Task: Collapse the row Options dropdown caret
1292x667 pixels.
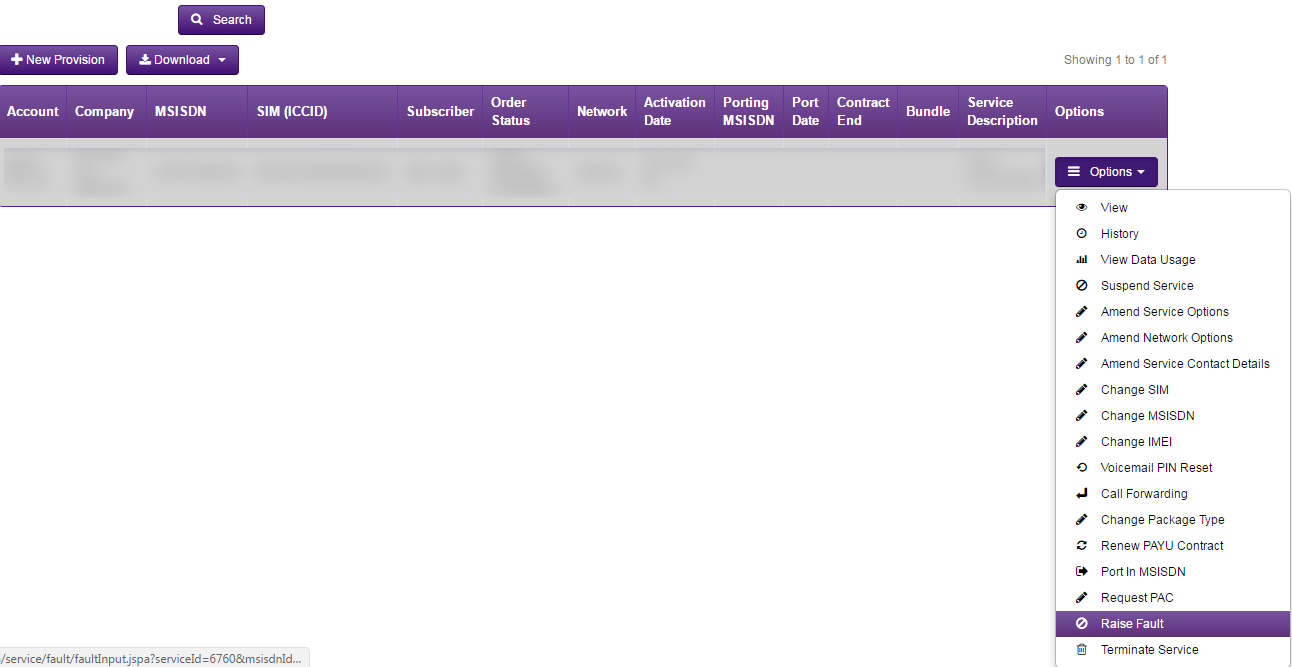Action: (1141, 173)
